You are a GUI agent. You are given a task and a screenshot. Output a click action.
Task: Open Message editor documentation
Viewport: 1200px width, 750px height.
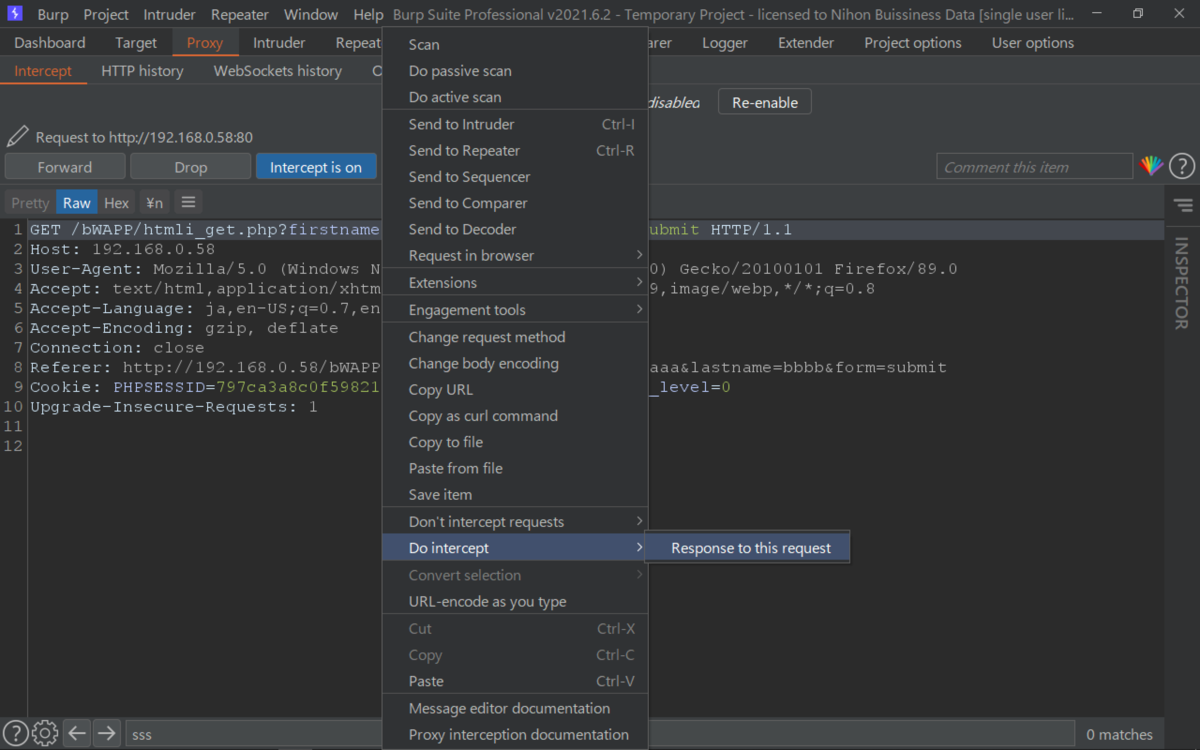(515, 708)
